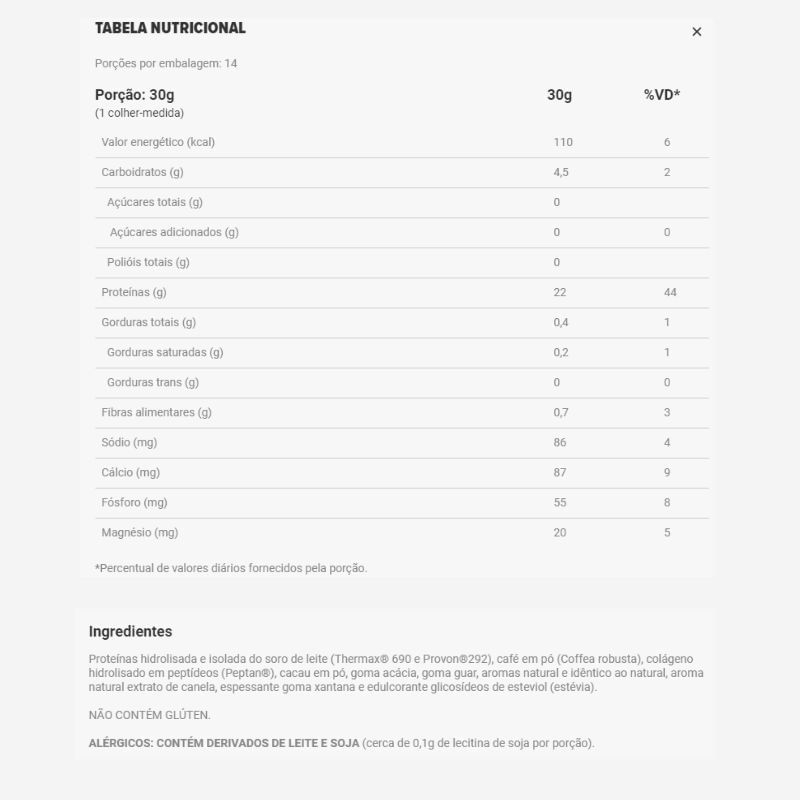The height and width of the screenshot is (800, 800).
Task: Click the NÃO CONTÉM GLÚTEN notice
Action: 150,715
